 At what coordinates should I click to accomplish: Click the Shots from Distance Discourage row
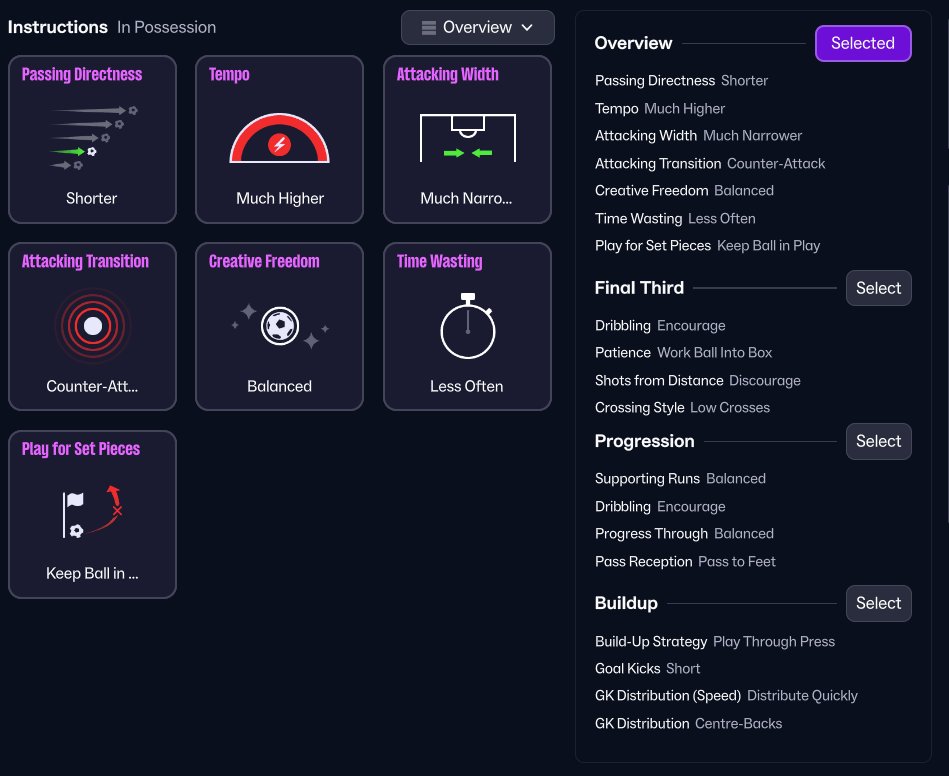(697, 380)
